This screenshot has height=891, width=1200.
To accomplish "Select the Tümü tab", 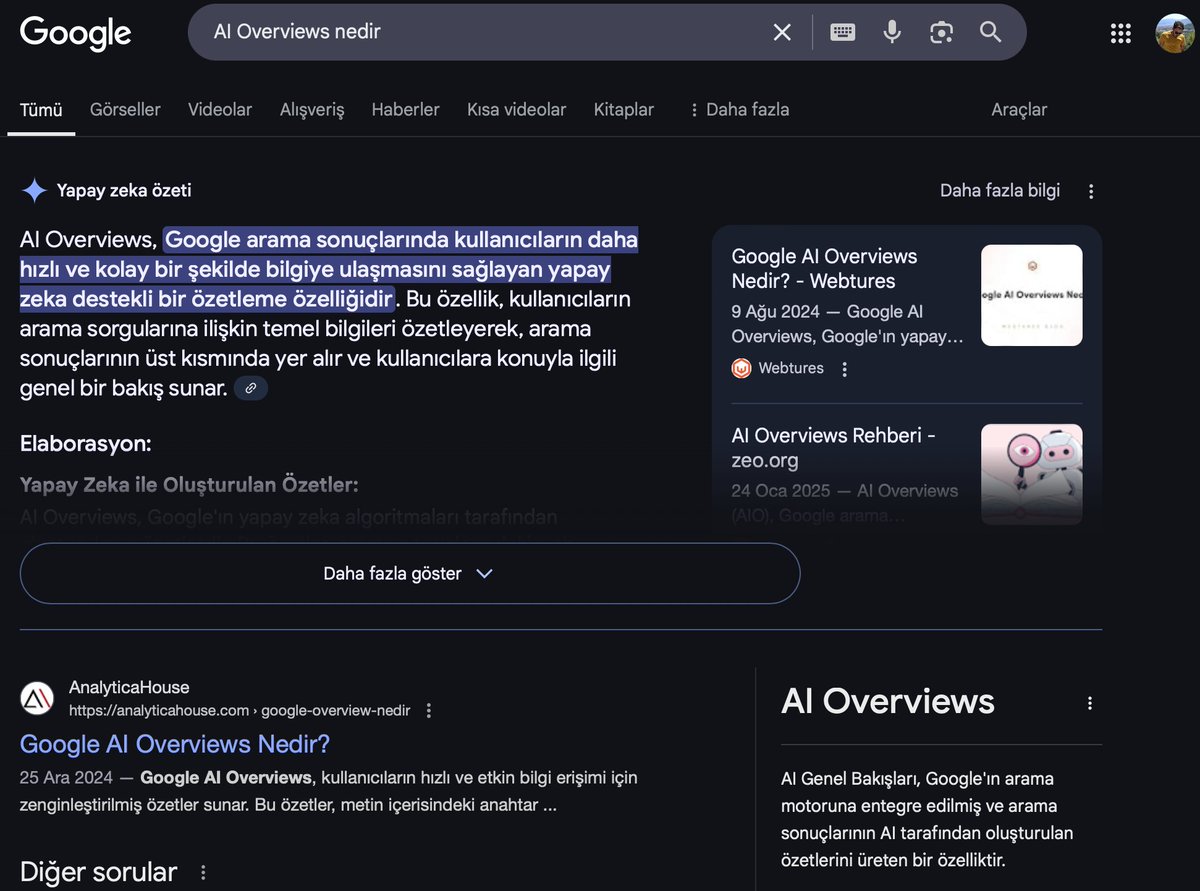I will (x=41, y=110).
